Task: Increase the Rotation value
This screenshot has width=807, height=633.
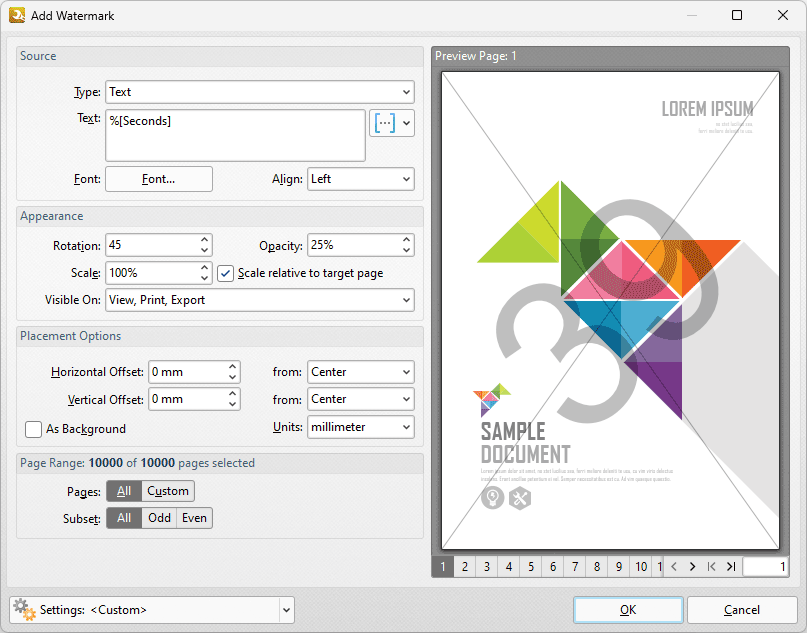Action: (204, 240)
